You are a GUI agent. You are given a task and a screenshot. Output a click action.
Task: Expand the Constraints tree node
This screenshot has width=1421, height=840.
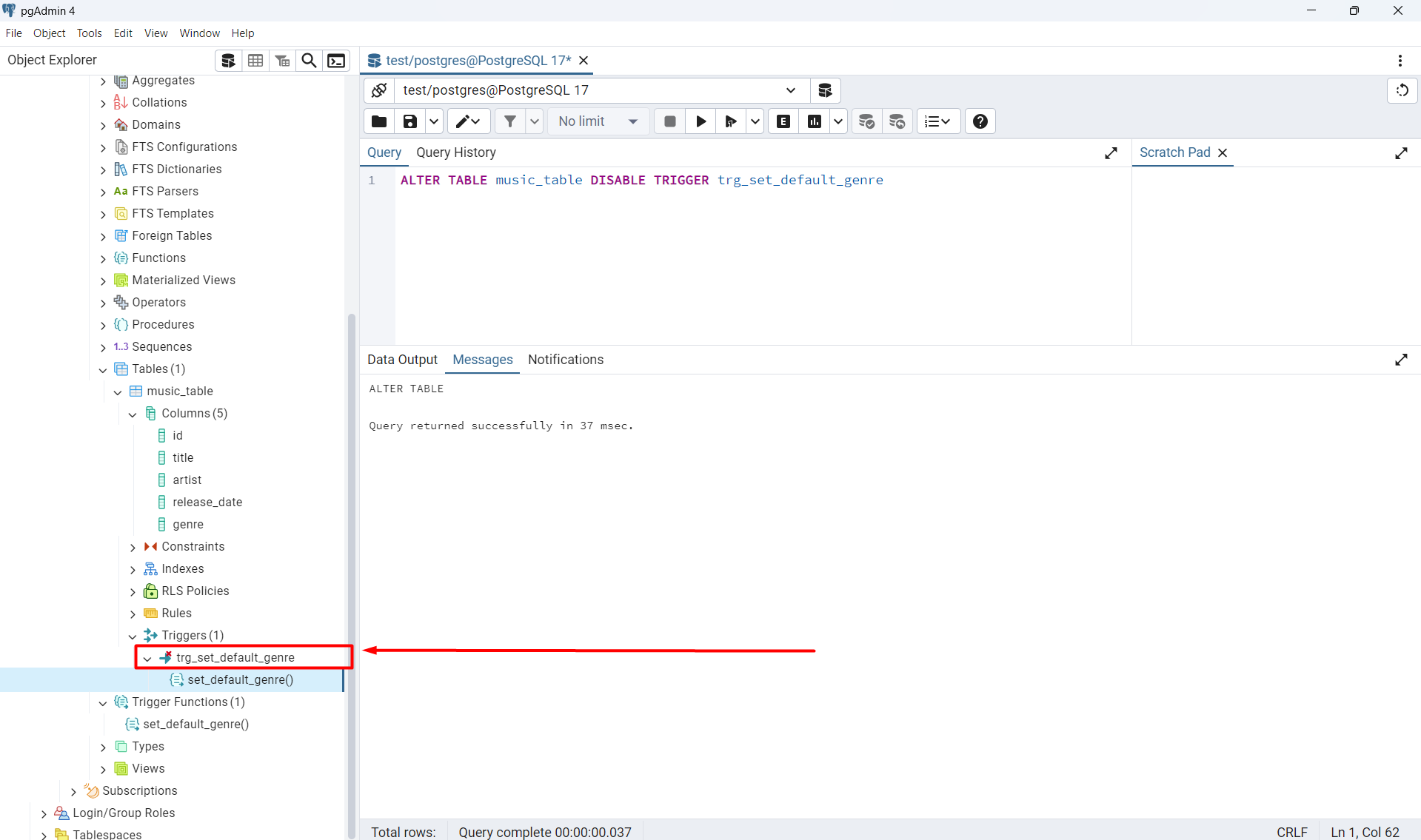pos(133,547)
